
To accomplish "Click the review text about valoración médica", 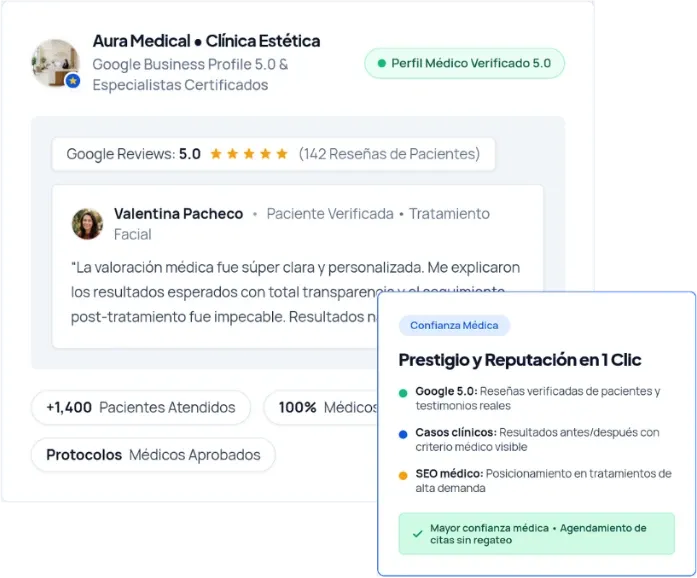I will click(295, 292).
